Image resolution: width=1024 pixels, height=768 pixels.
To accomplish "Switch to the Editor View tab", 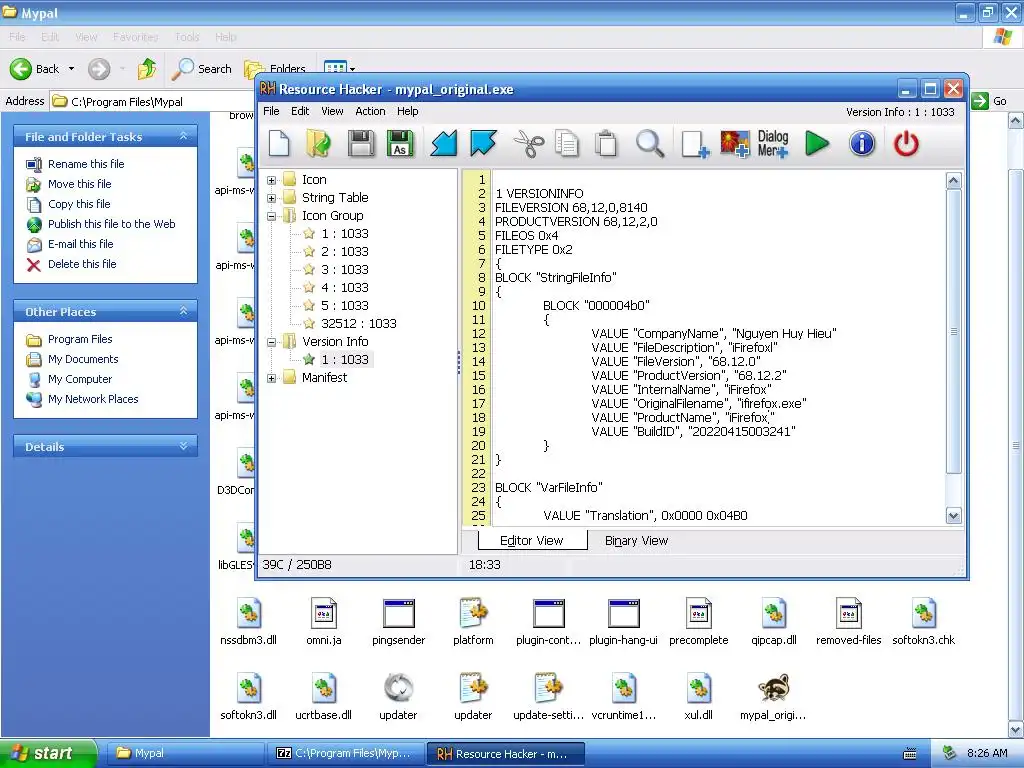I will tap(532, 541).
